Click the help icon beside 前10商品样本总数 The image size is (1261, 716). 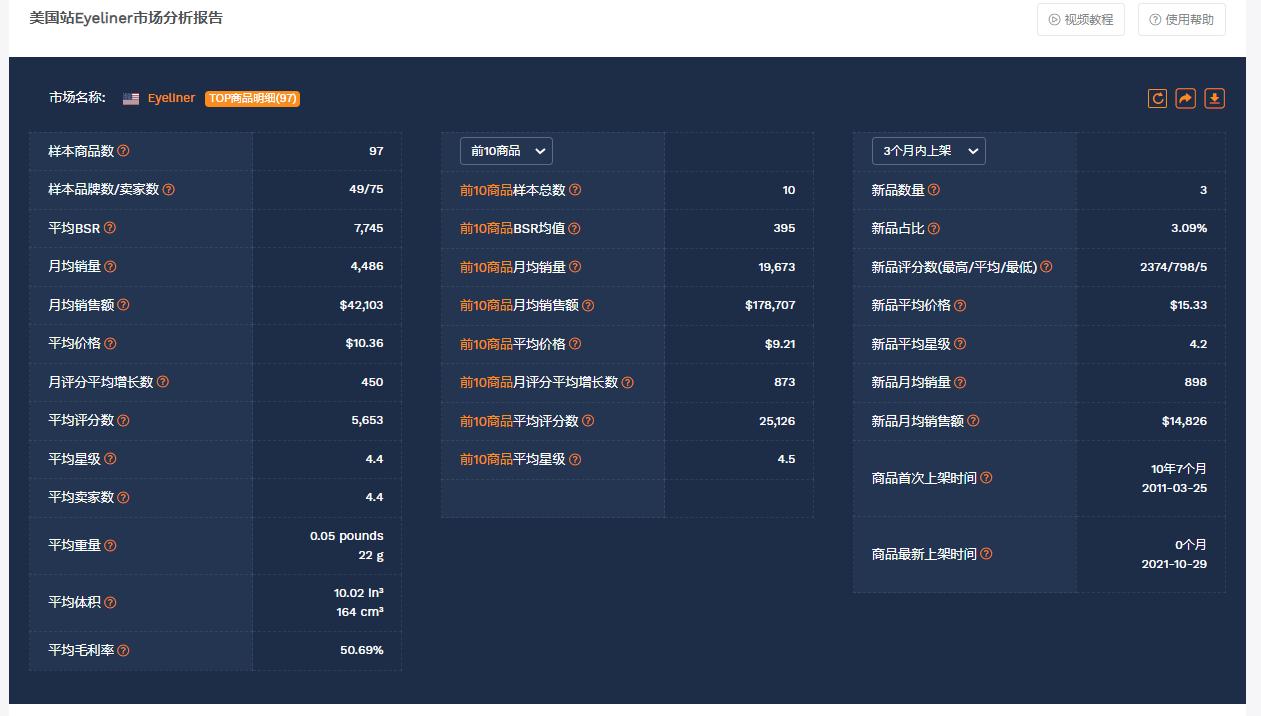(x=575, y=189)
